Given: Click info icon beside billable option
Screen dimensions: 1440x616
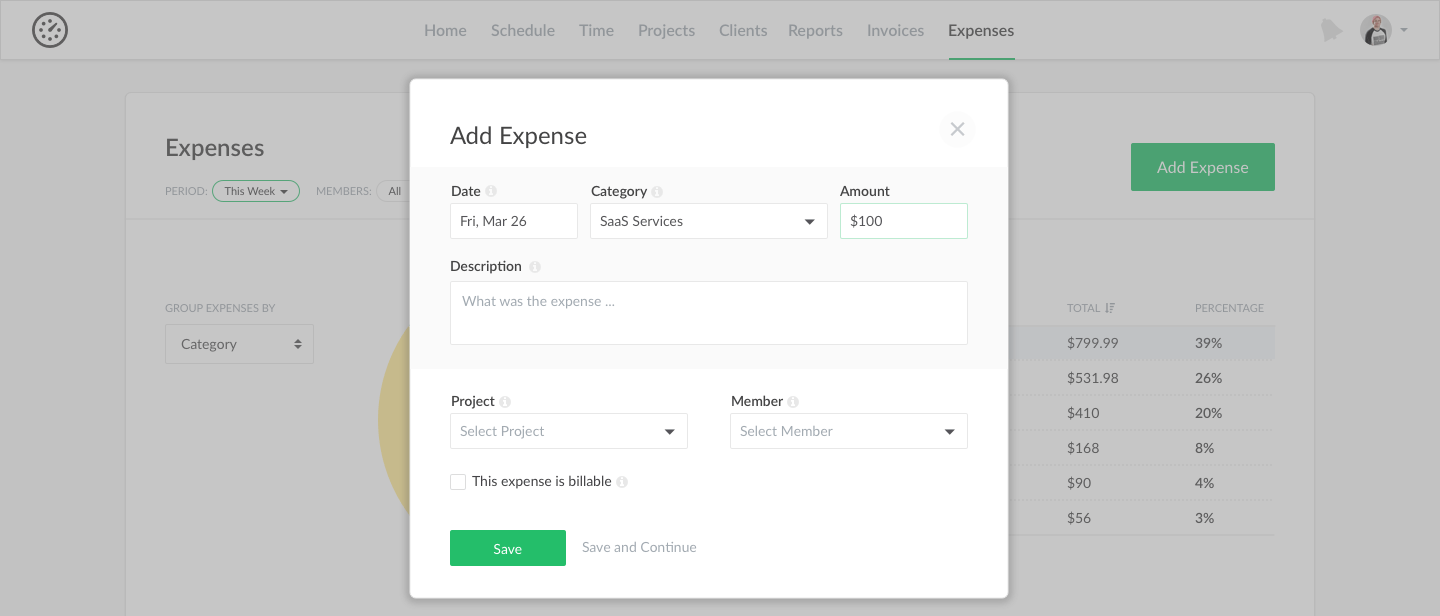Looking at the screenshot, I should coord(622,482).
